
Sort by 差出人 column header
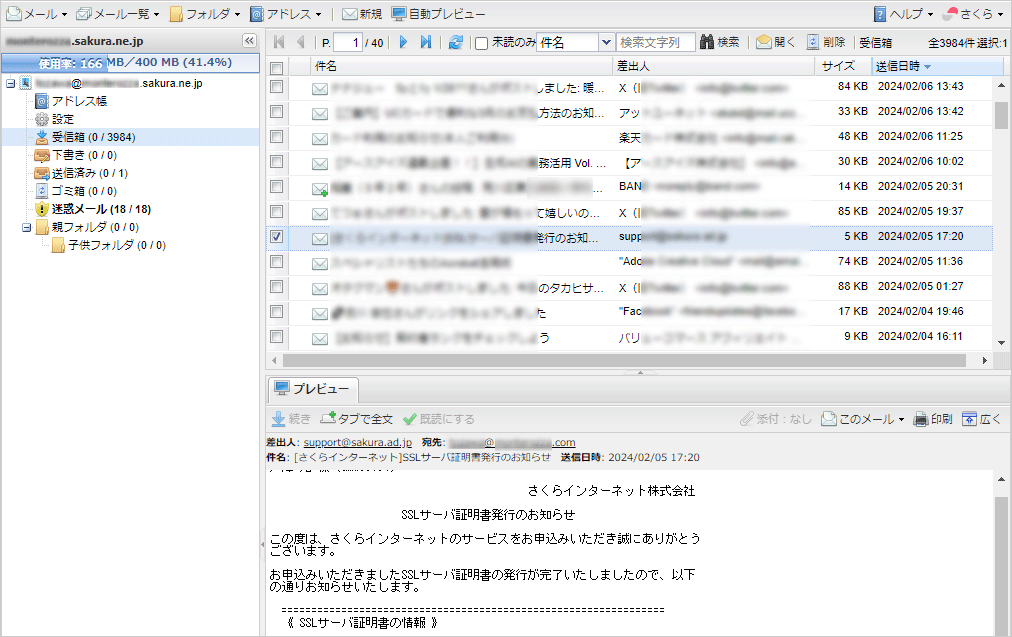click(714, 66)
